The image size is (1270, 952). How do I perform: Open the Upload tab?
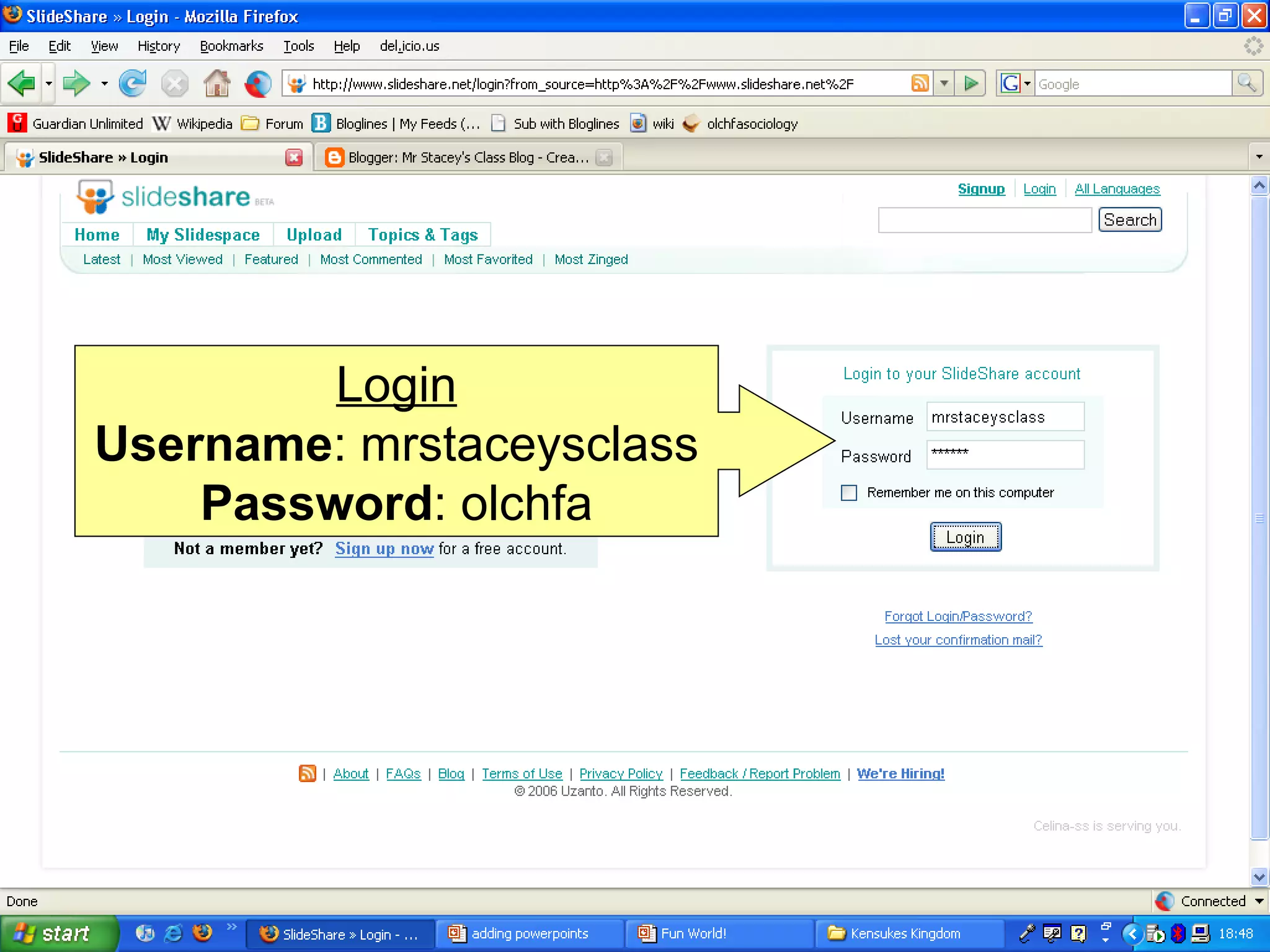314,235
